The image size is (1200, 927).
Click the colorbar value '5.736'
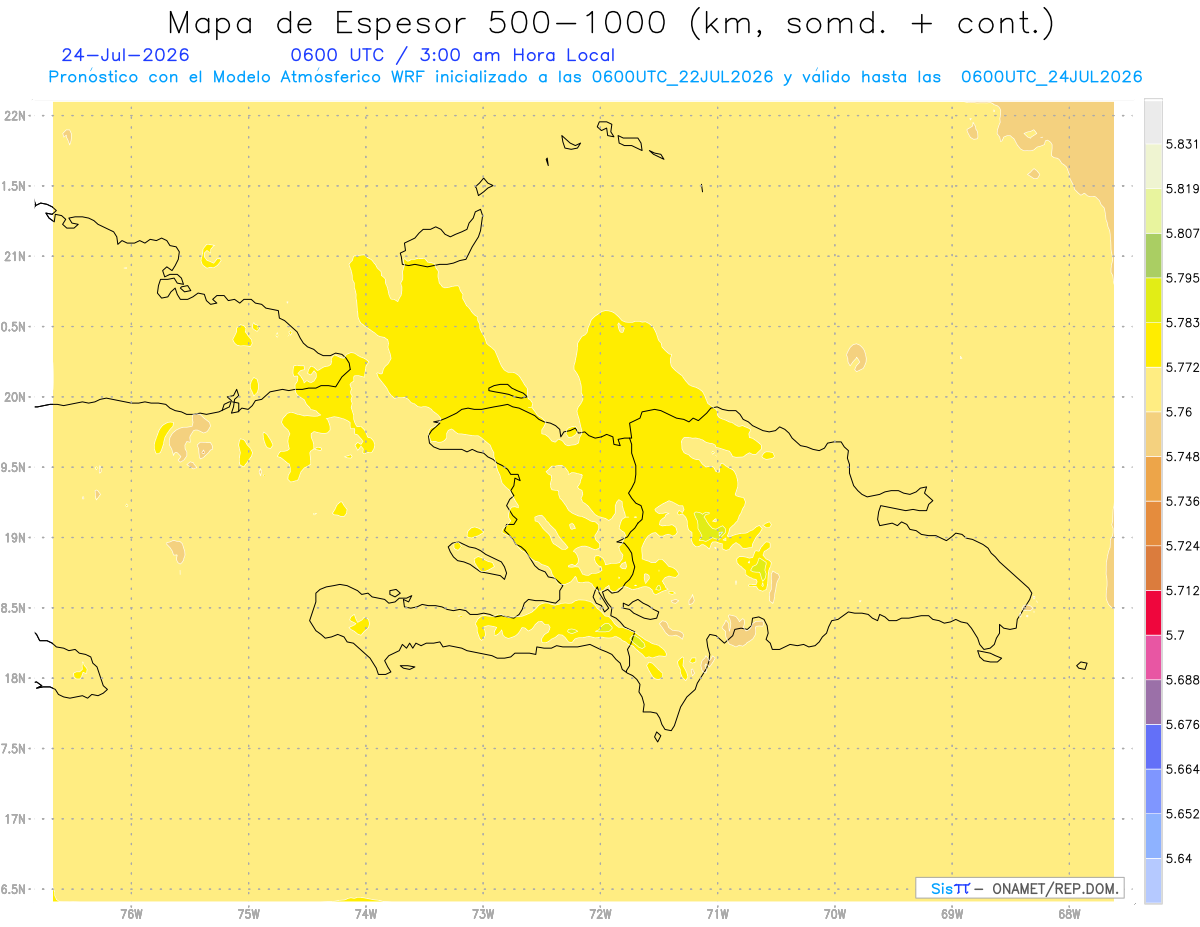(x=1183, y=501)
